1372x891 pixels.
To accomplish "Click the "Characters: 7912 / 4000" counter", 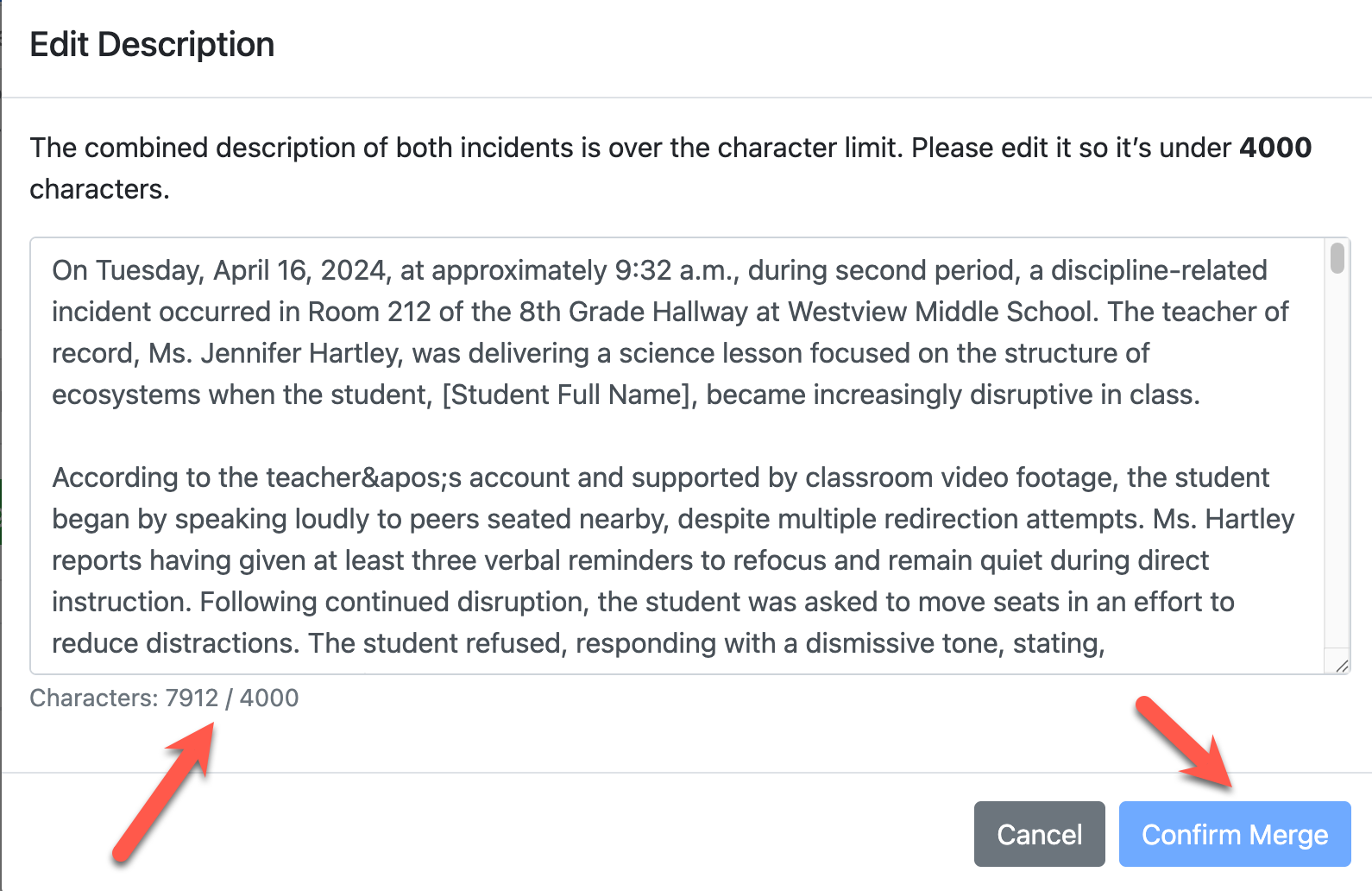I will [x=164, y=698].
